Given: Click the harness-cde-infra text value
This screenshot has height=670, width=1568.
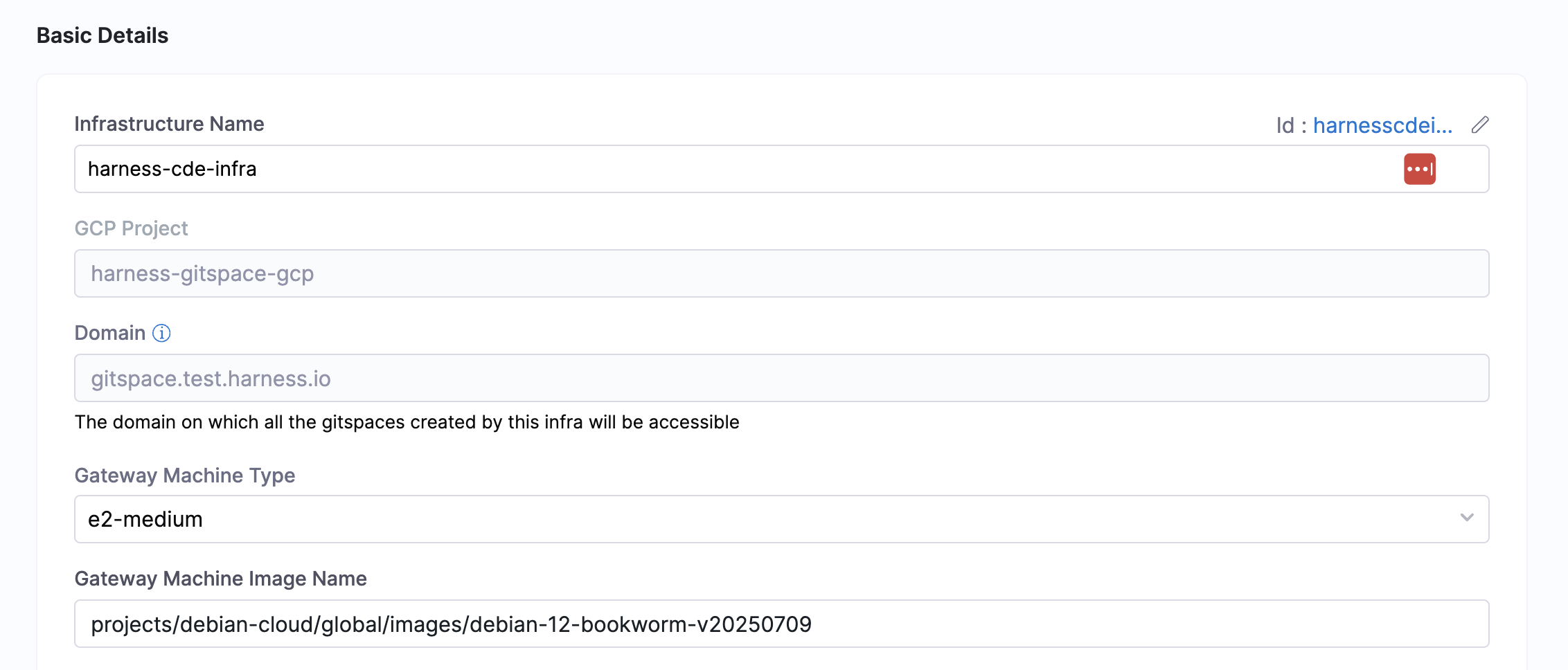Looking at the screenshot, I should click(x=172, y=169).
